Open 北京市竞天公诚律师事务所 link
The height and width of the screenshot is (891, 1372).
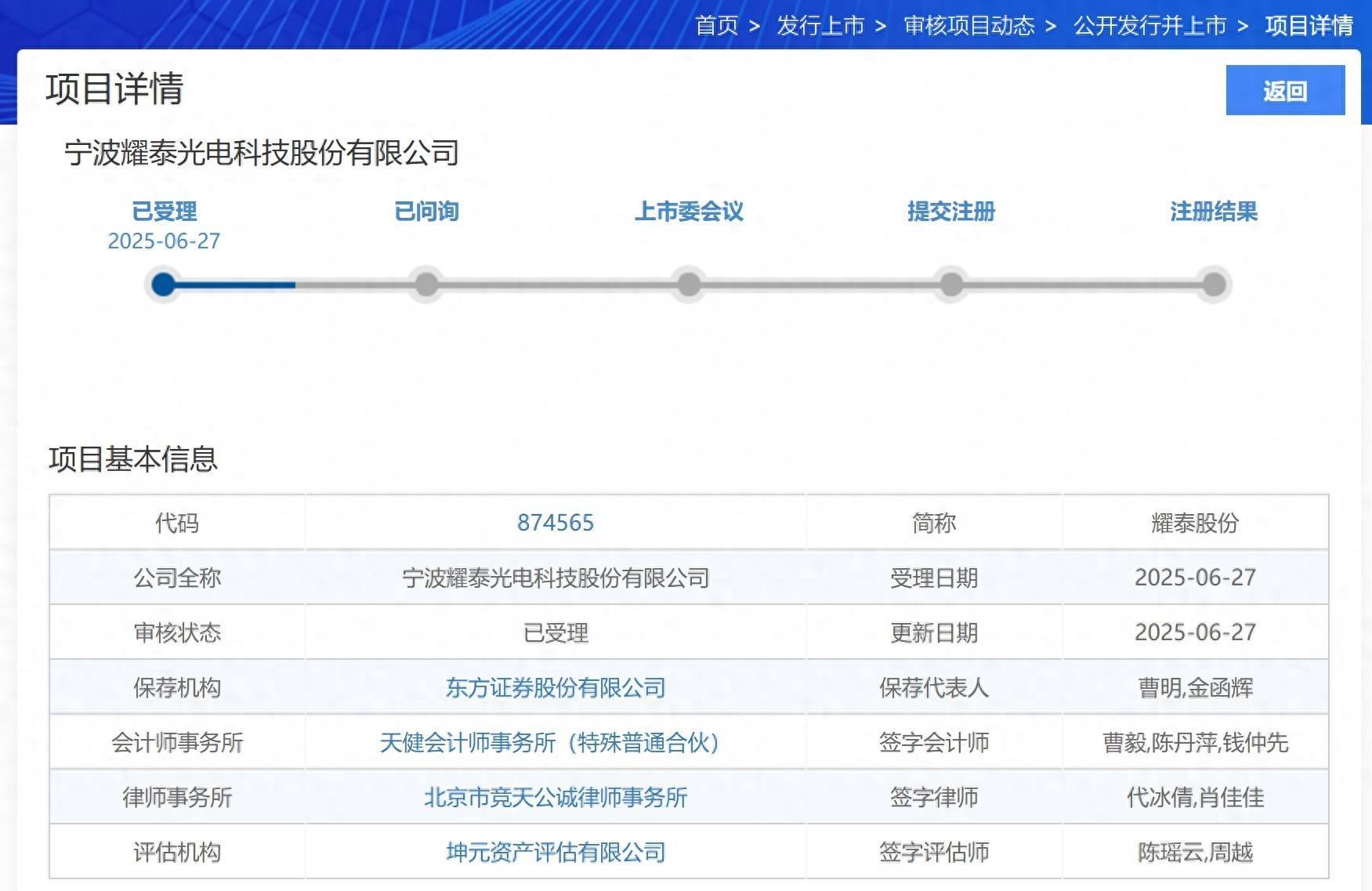pos(556,797)
